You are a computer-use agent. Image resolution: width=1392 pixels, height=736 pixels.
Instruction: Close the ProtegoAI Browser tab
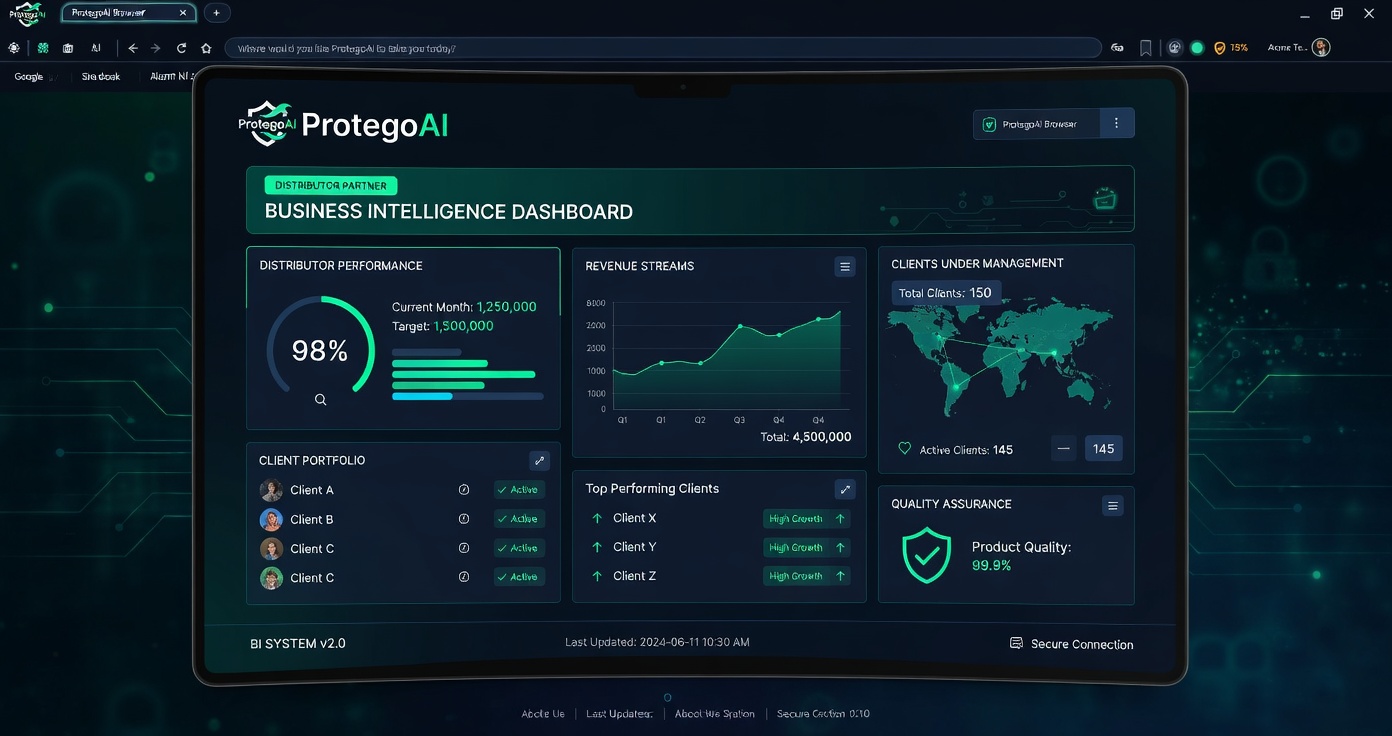[183, 13]
